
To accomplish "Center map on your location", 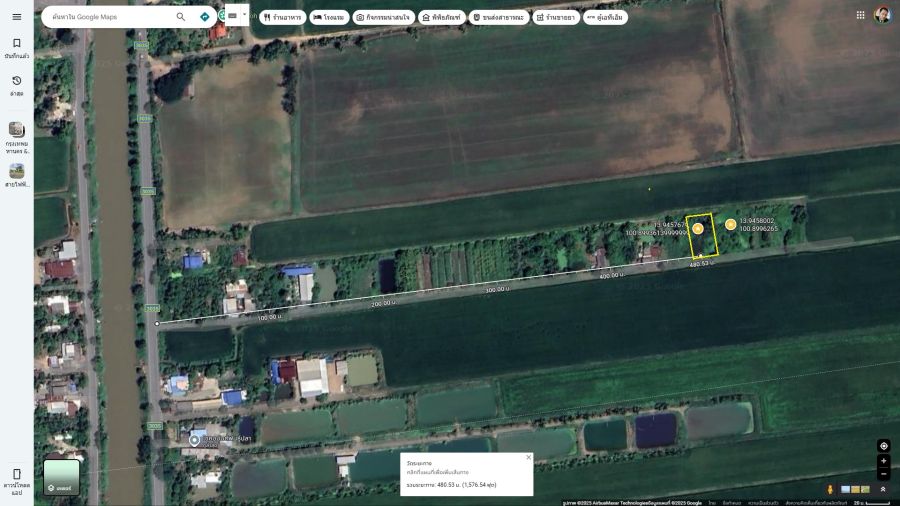I will click(x=883, y=446).
